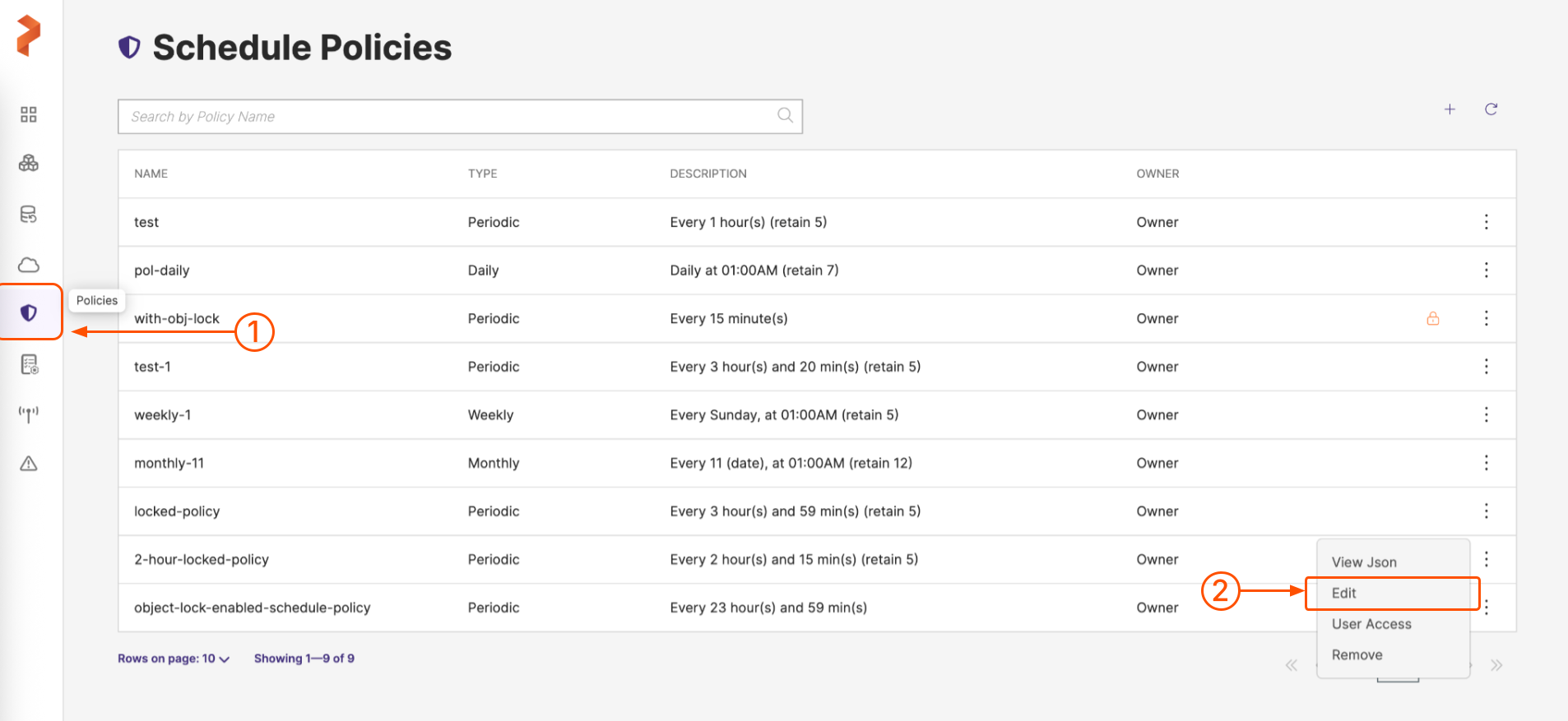Click the search magnifier icon

click(x=785, y=116)
